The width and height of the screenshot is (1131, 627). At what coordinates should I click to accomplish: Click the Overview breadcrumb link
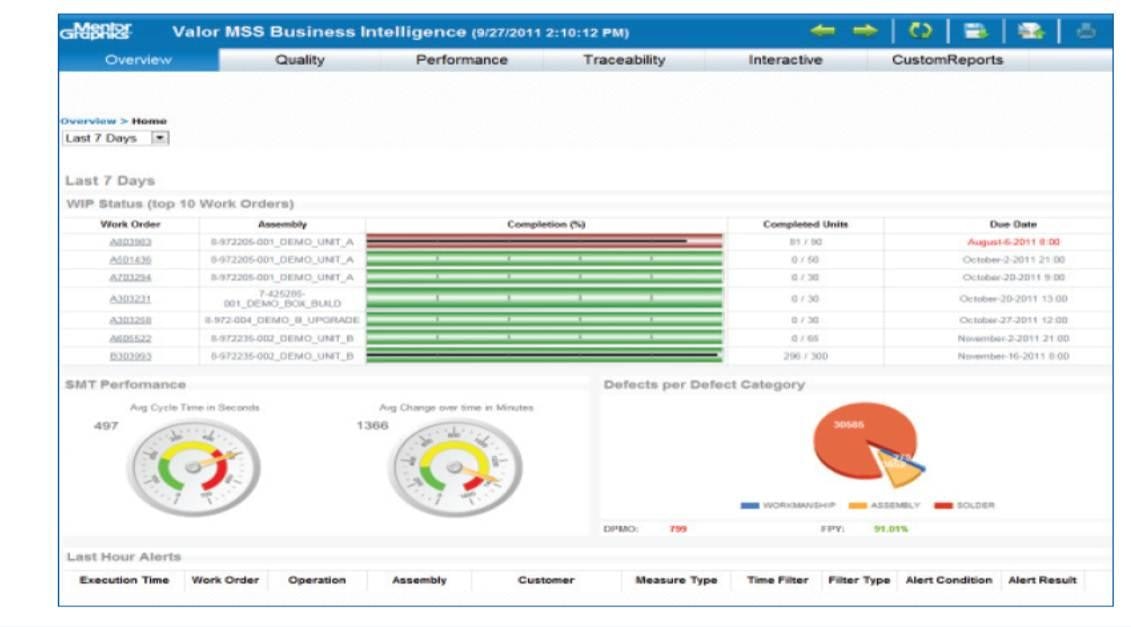click(x=88, y=121)
